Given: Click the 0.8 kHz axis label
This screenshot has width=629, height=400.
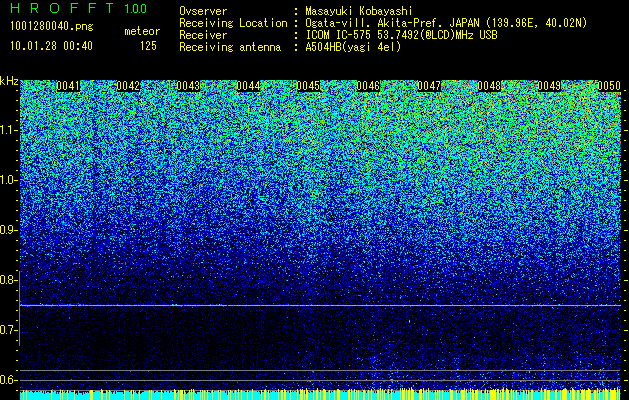Looking at the screenshot, I should [9, 280].
